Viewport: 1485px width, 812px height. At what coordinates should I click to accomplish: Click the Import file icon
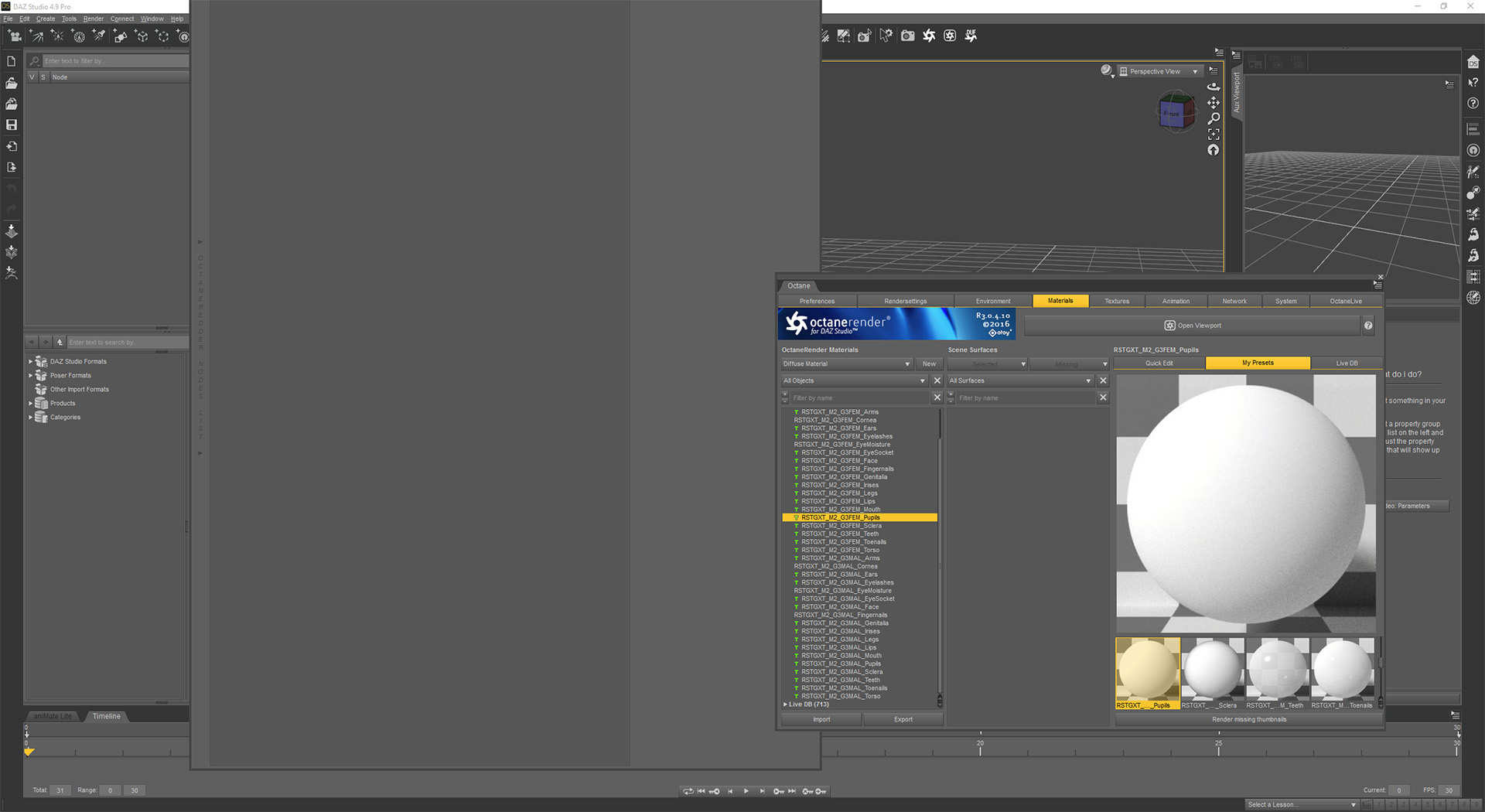(x=12, y=146)
